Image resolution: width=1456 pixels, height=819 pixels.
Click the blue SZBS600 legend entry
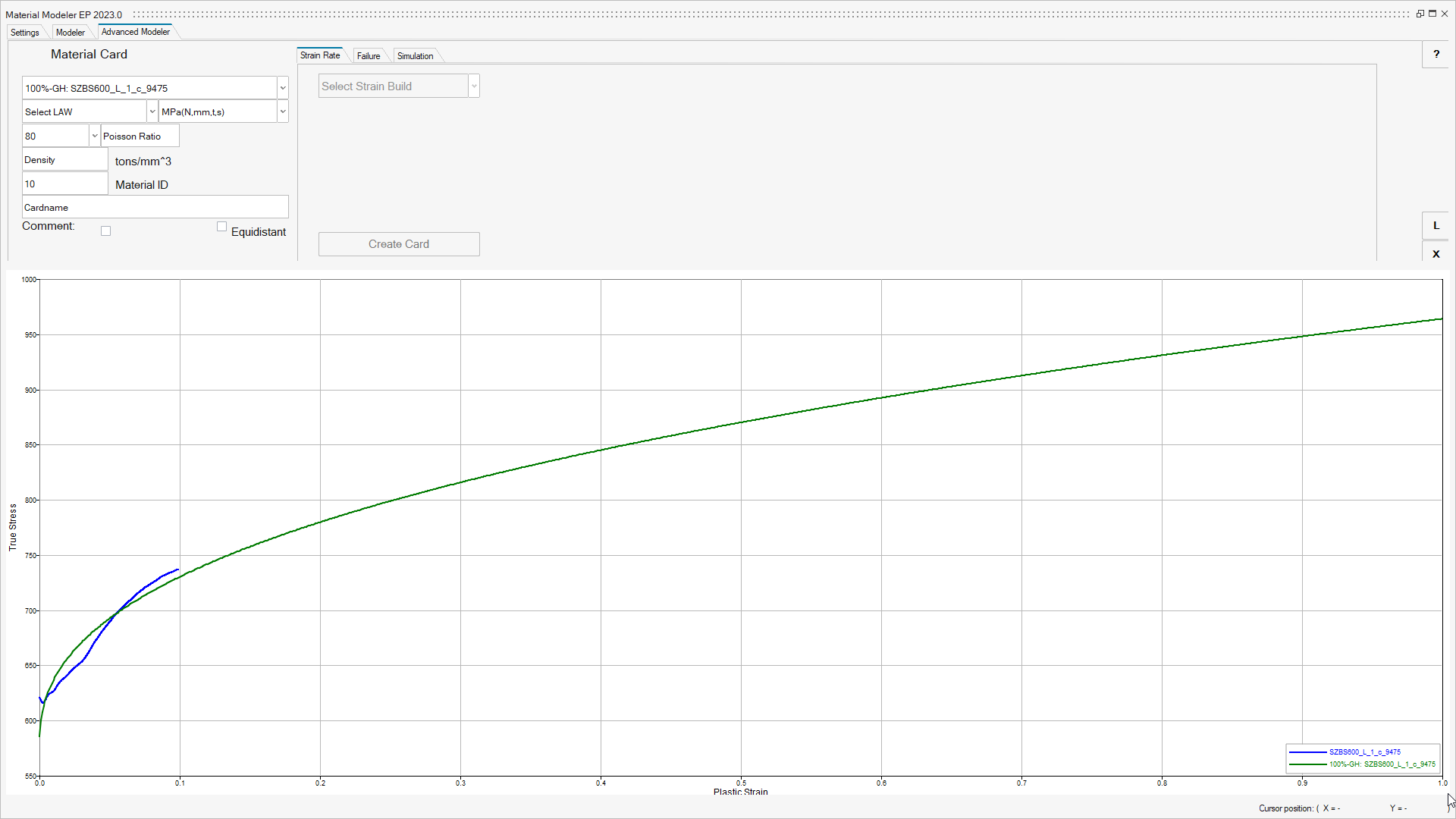[1363, 752]
